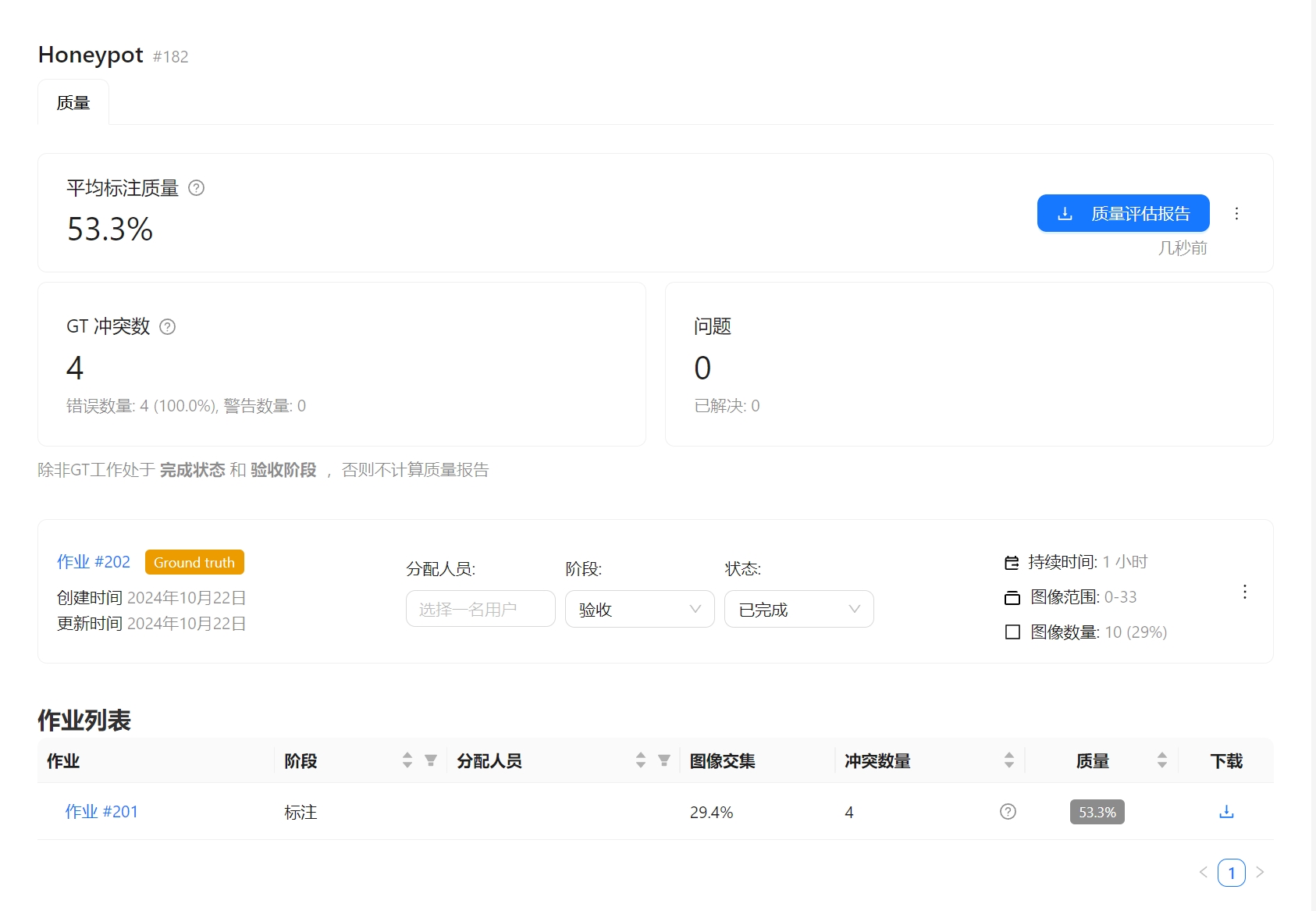Click the 53.3% quality badge
1316x911 pixels.
click(x=1097, y=812)
